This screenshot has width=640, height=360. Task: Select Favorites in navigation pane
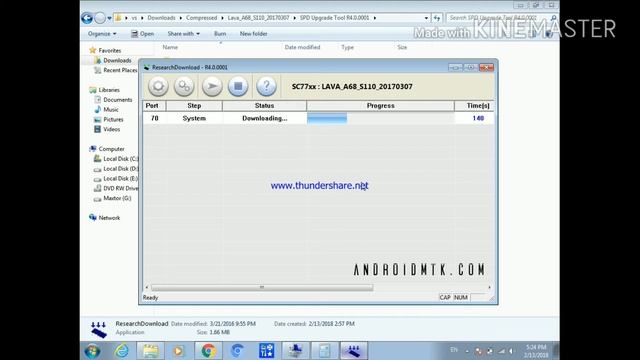point(110,51)
